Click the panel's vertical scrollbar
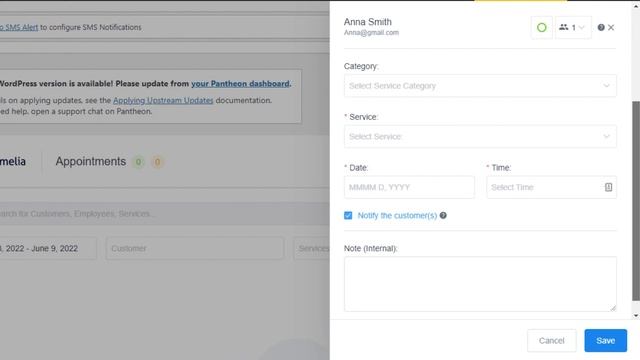This screenshot has height=360, width=640. [x=636, y=200]
